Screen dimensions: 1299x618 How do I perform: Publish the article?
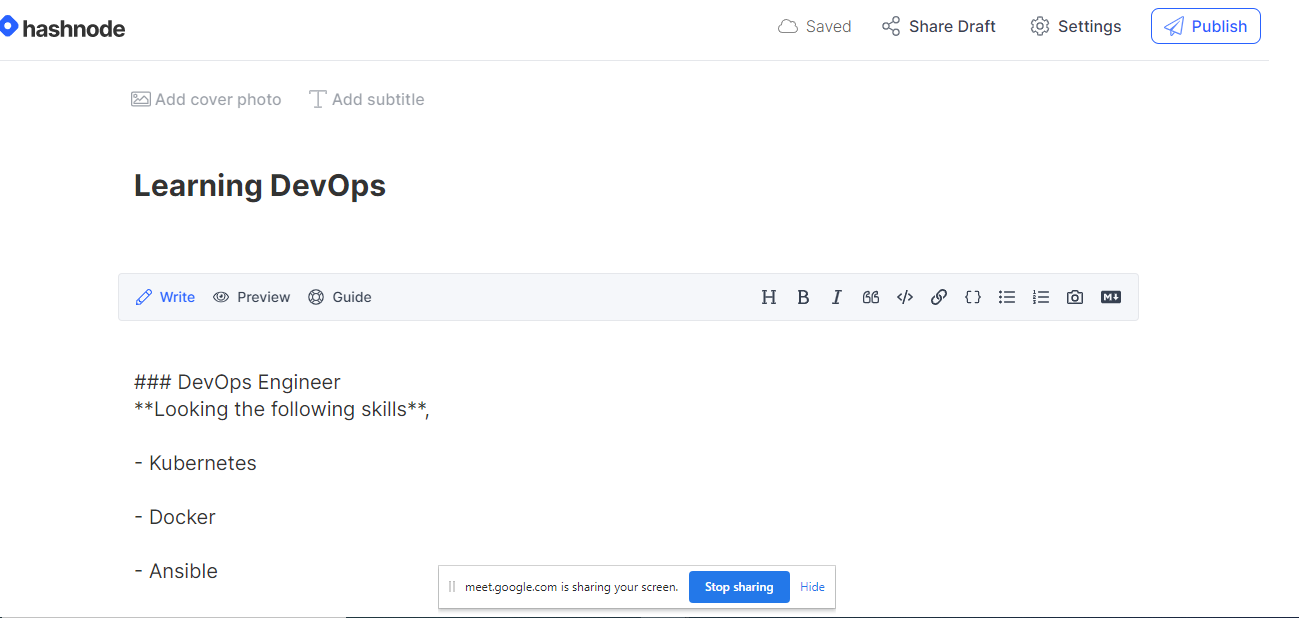[1206, 26]
